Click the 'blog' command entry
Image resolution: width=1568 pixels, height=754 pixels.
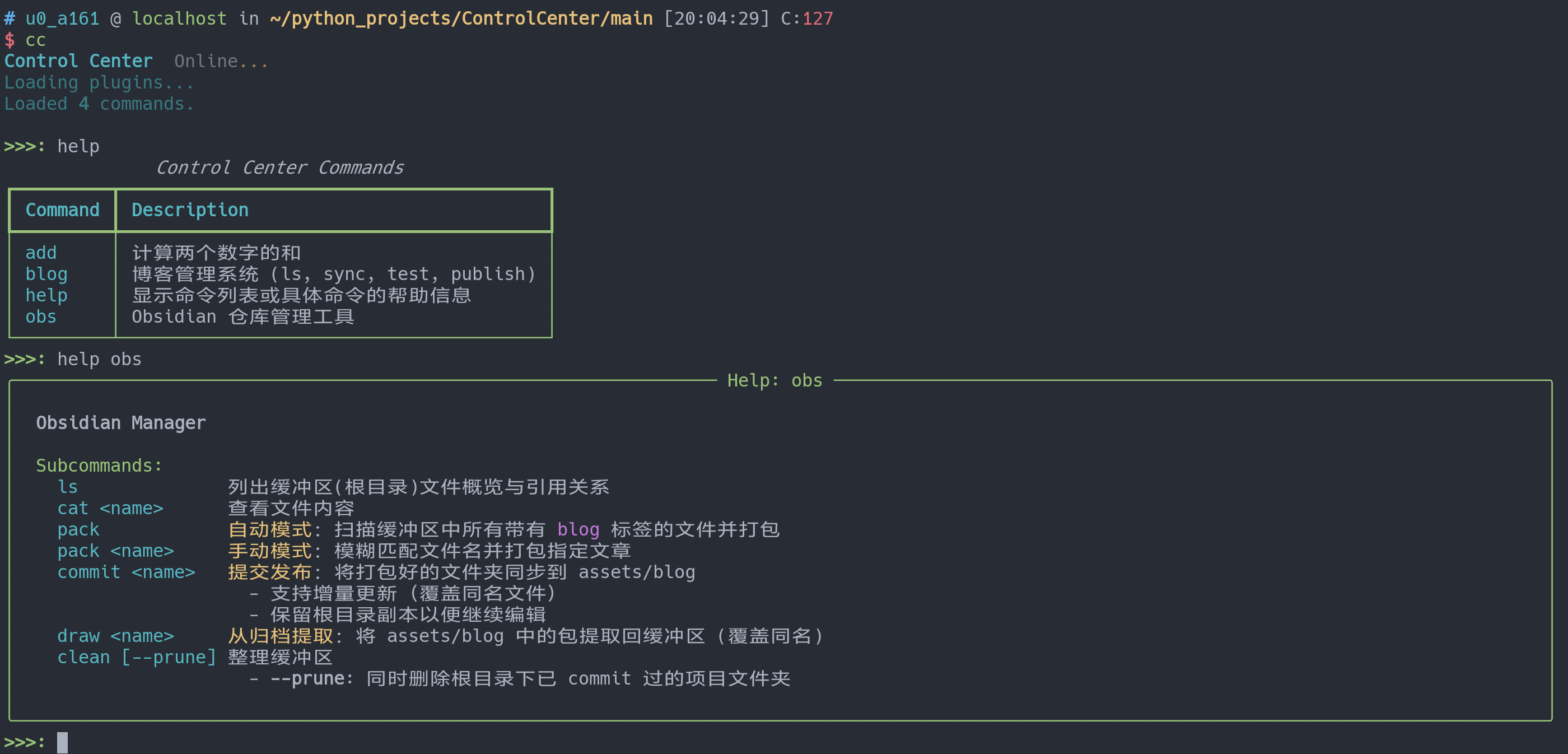46,274
